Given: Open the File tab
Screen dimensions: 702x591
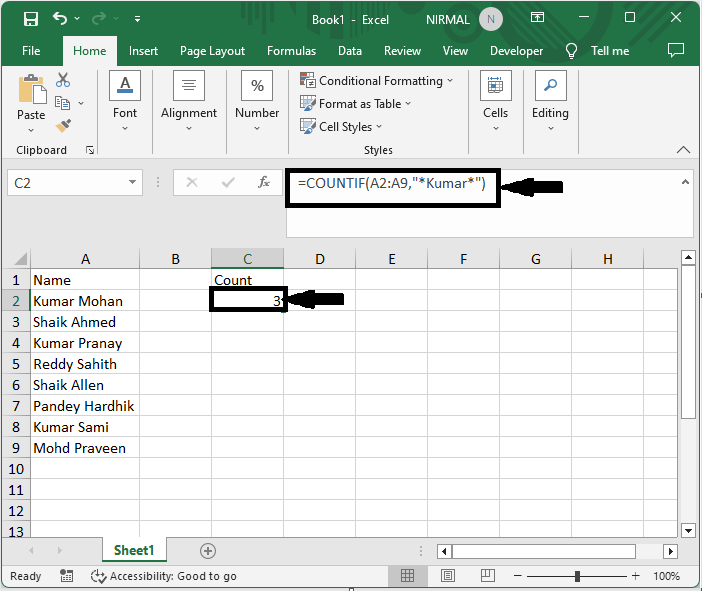Looking at the screenshot, I should (x=31, y=51).
